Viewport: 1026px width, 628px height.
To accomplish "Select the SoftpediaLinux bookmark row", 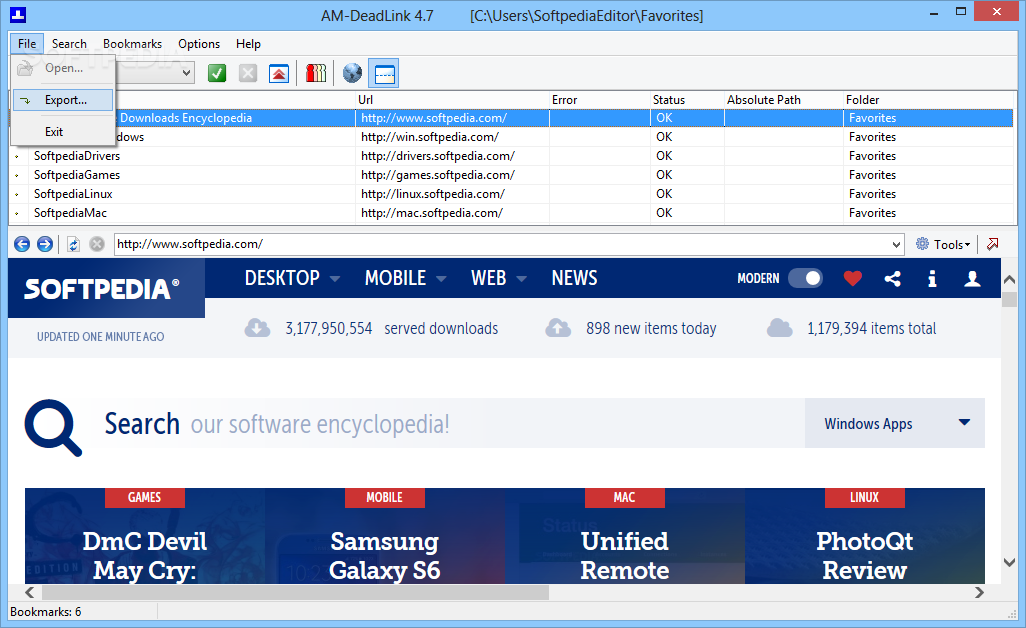I will click(512, 194).
